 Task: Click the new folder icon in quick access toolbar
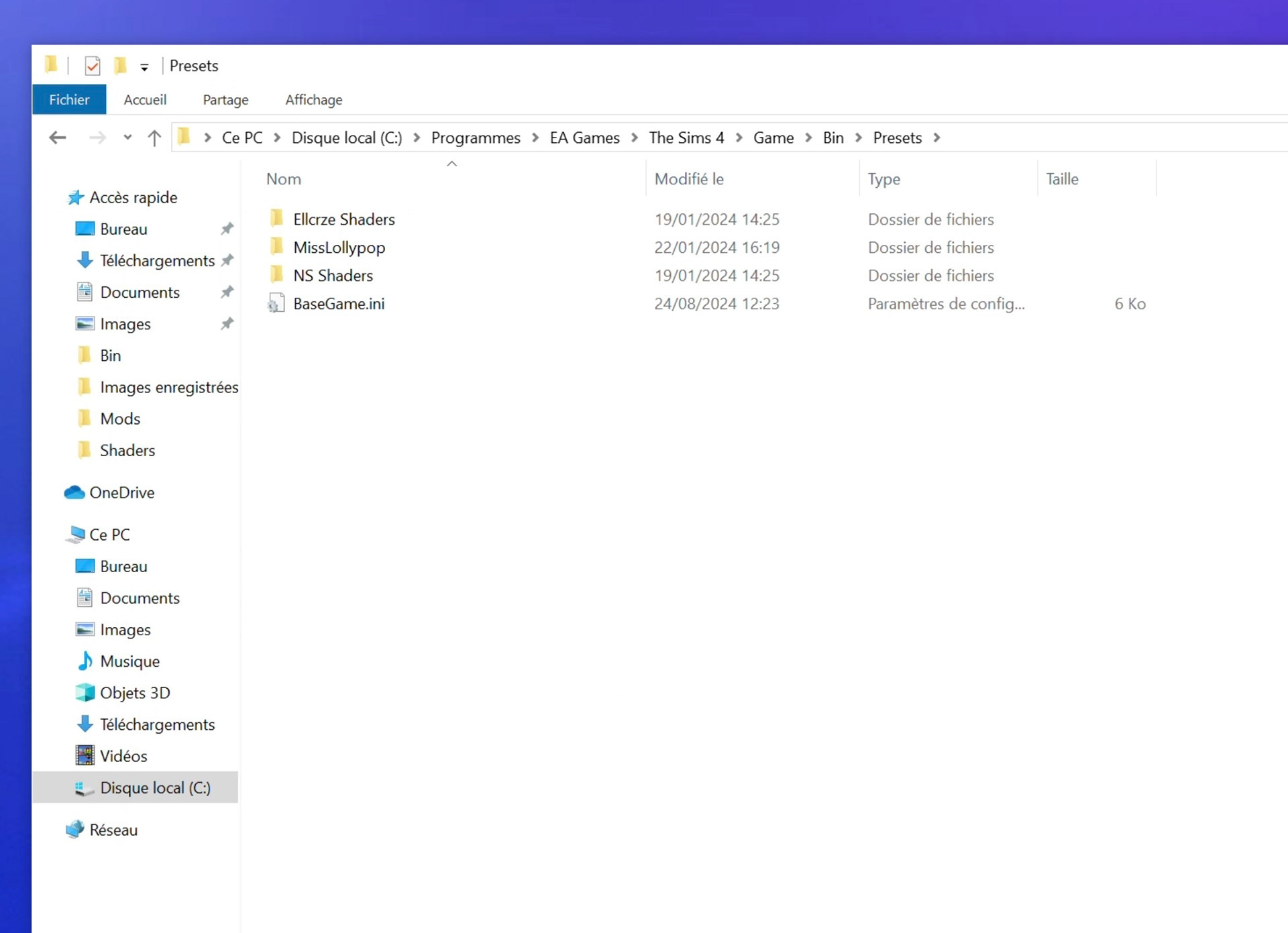coord(121,66)
